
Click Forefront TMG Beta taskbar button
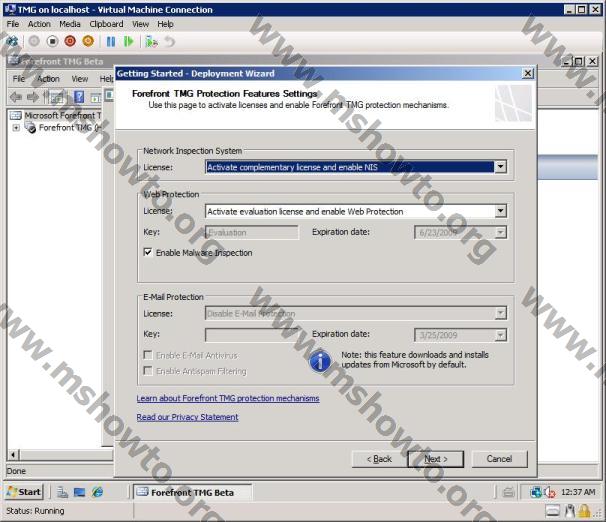[192, 492]
